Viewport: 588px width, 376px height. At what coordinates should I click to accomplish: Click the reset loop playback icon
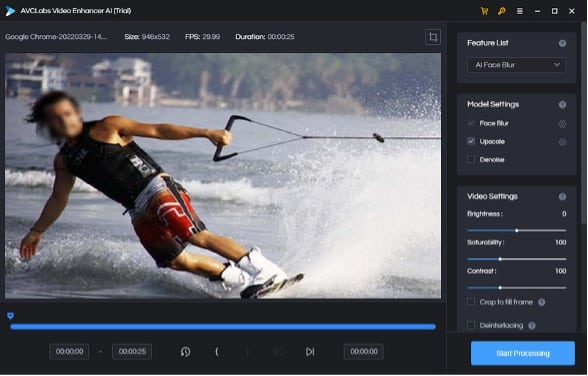pyautogui.click(x=185, y=352)
